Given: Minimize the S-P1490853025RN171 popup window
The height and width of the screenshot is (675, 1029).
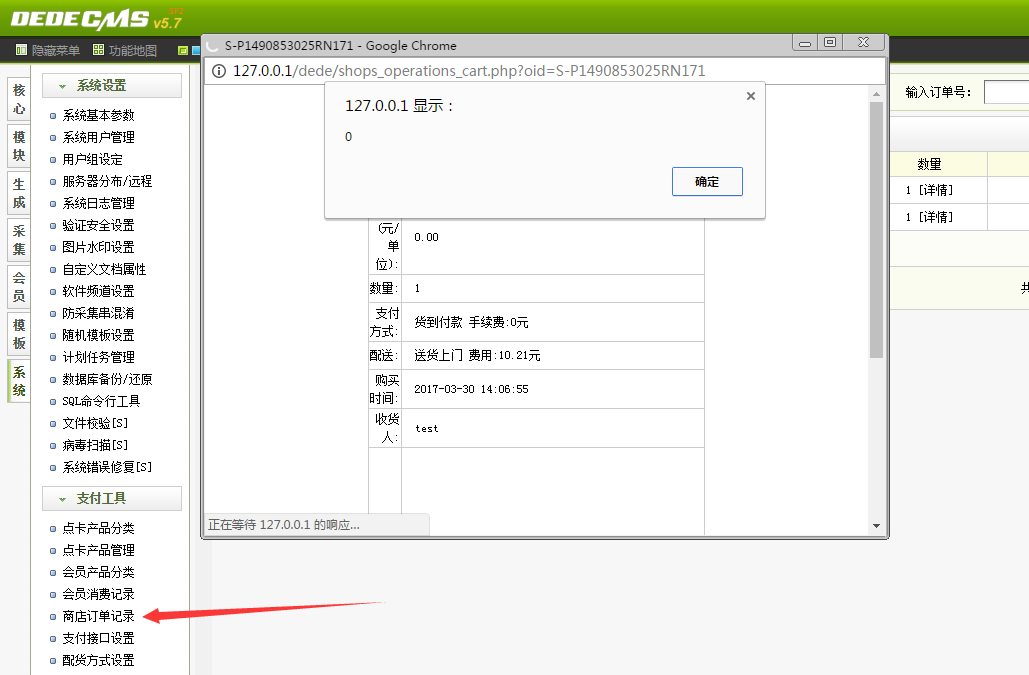Looking at the screenshot, I should [805, 43].
